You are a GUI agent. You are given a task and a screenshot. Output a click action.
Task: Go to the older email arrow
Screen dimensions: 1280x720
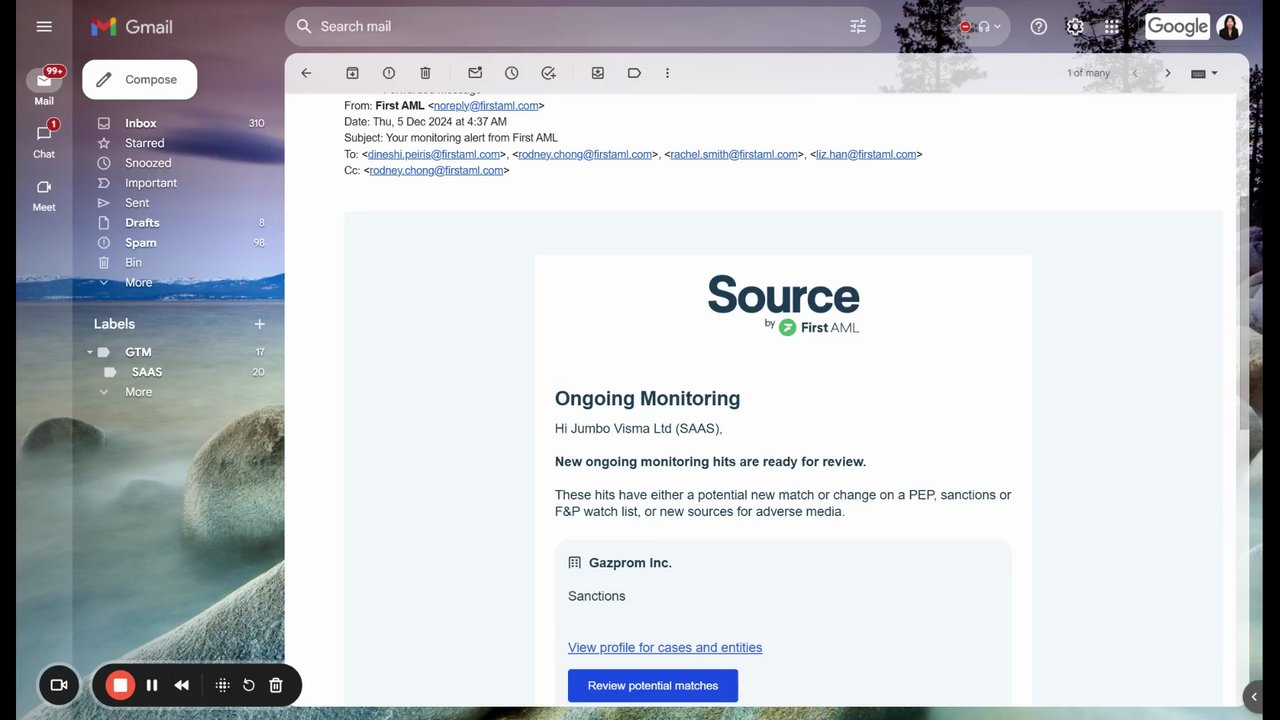coord(1167,73)
